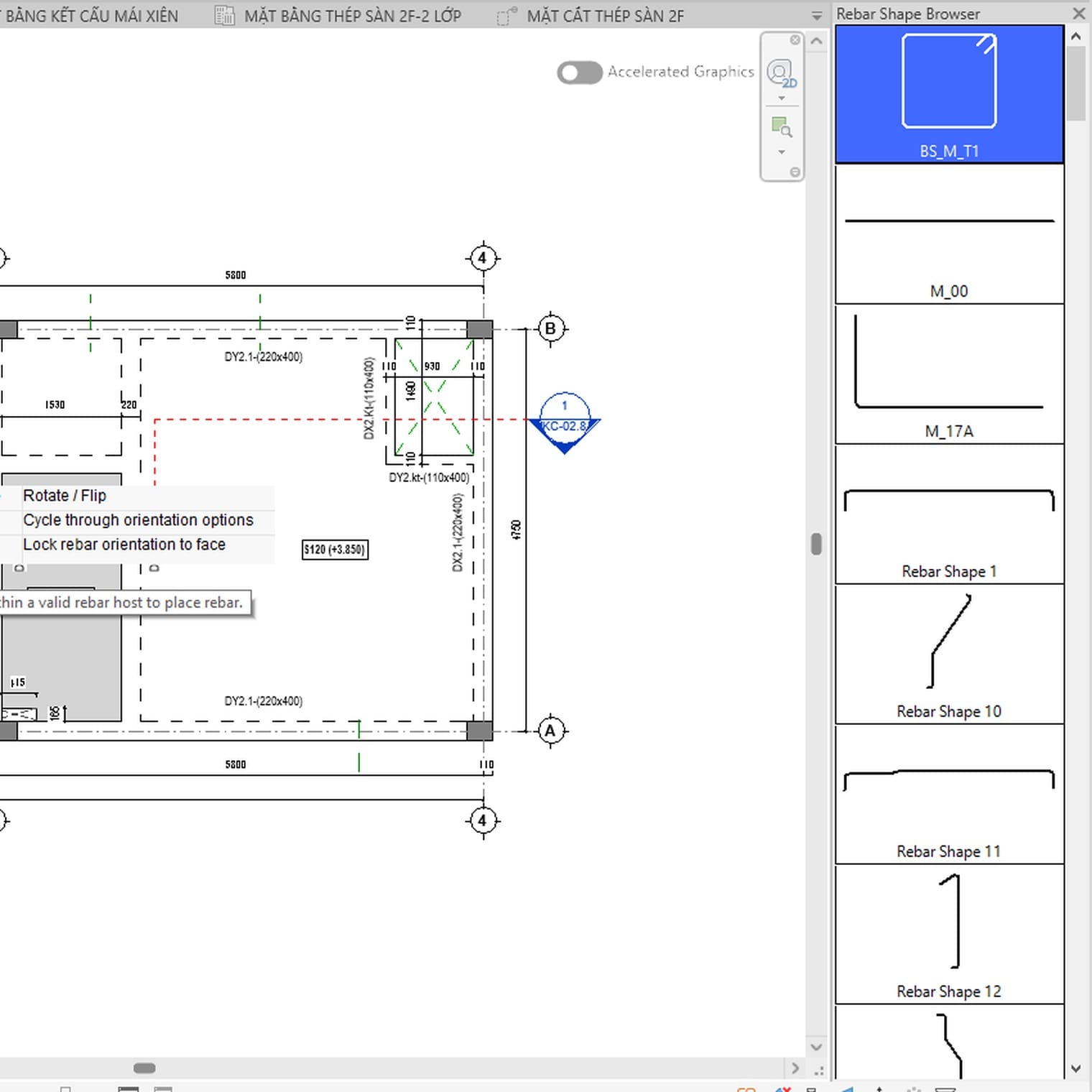
Task: Select the gray column at grid A-4
Action: [480, 731]
